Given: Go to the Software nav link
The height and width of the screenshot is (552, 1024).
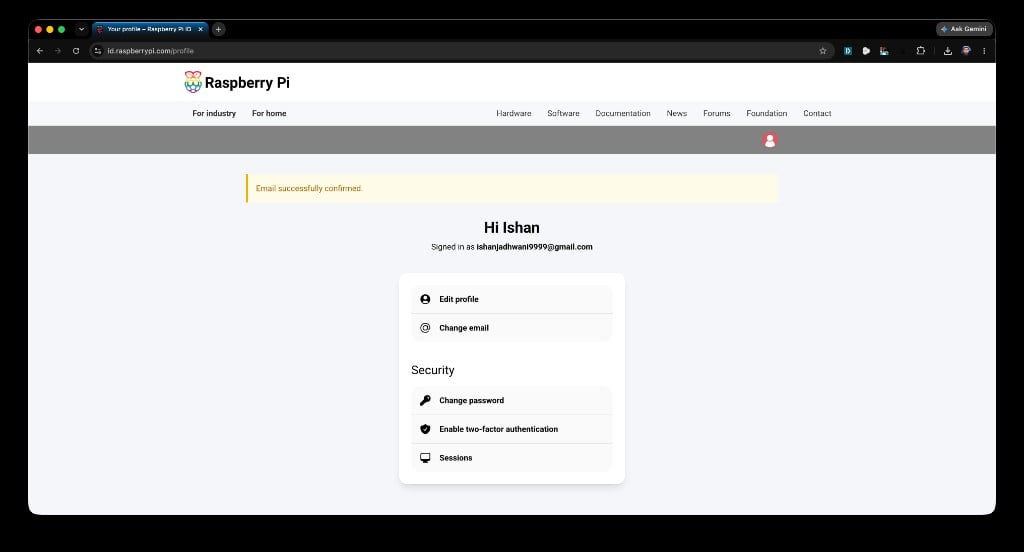Looking at the screenshot, I should (564, 113).
